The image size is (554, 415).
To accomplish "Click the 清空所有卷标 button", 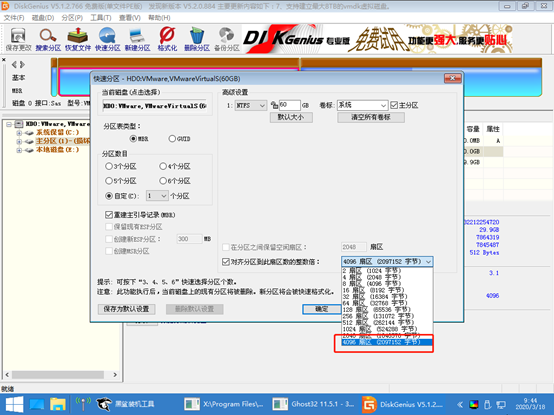I will click(x=371, y=117).
